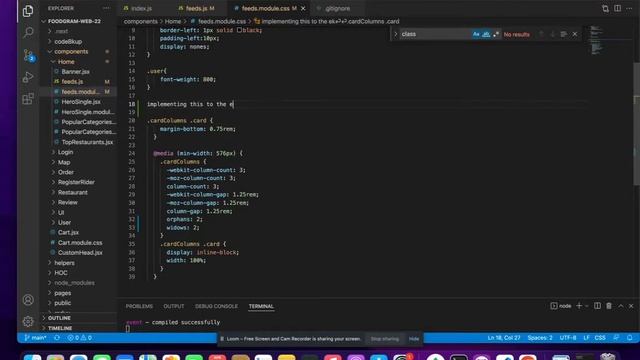Screen dimensions: 640x360
Task: Expand the replace field in find widget
Action: (395, 34)
